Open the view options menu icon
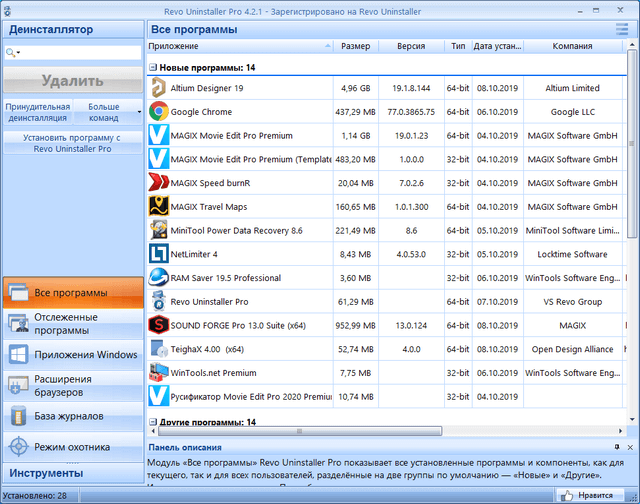Viewport: 640px width, 504px height. coord(622,30)
